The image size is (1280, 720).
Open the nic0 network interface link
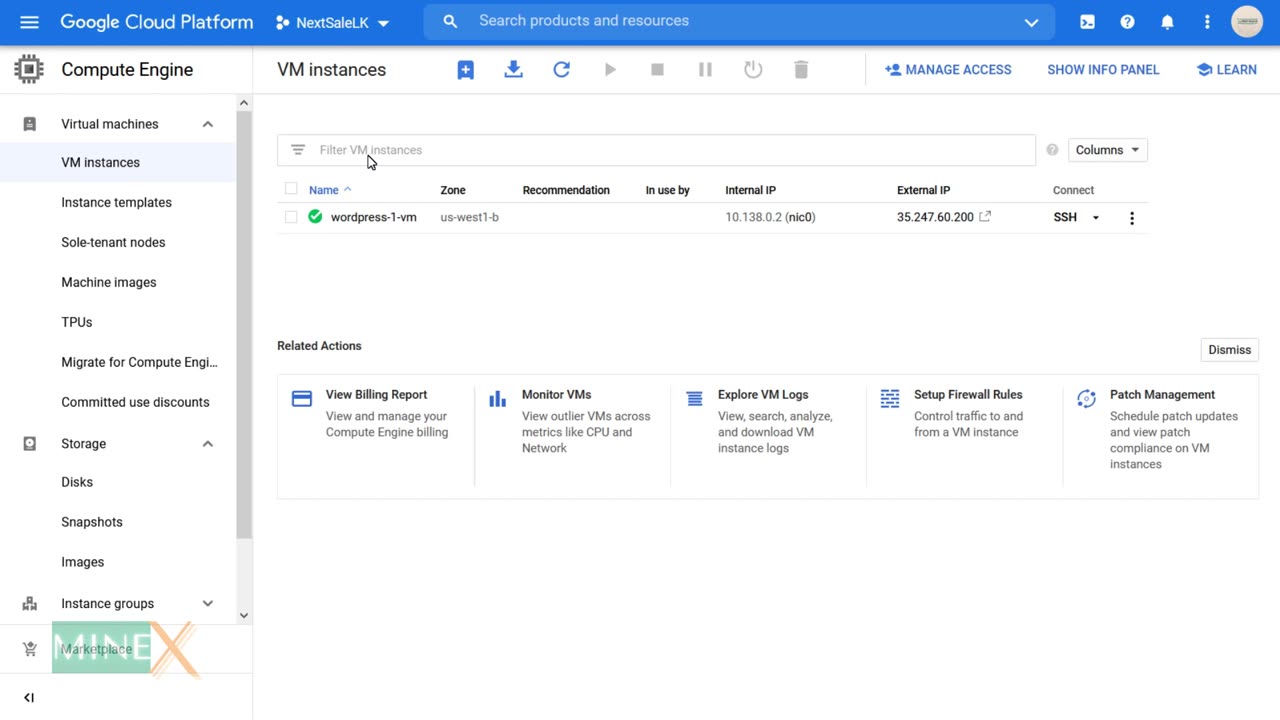[x=800, y=217]
